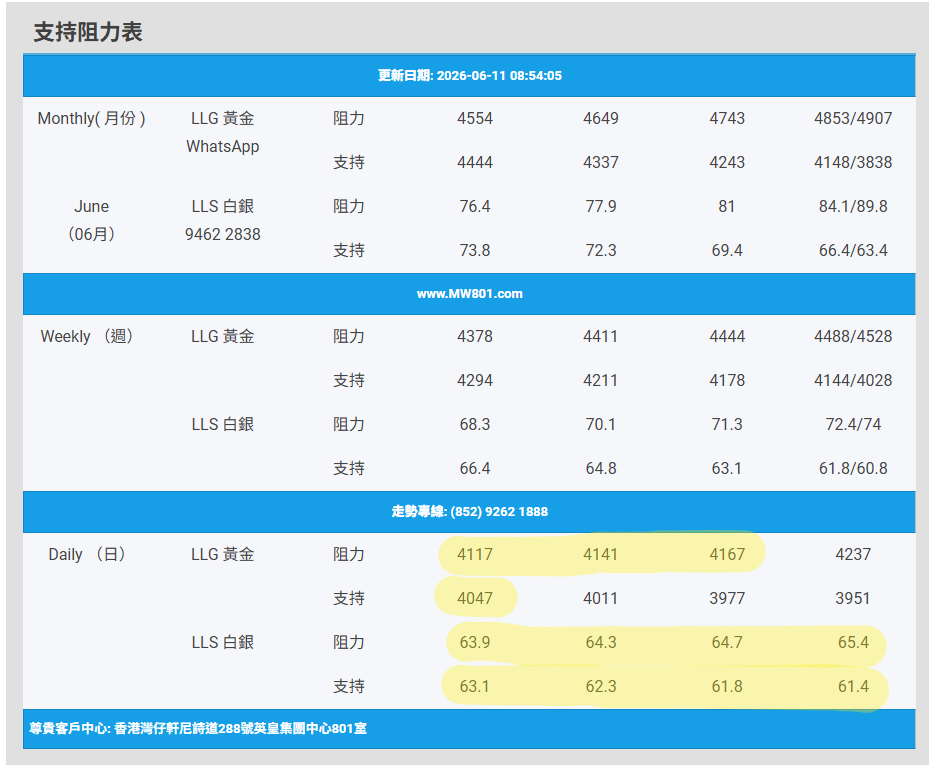Click daily silver support value 61.4
Screen dimensions: 935x773
[853, 687]
